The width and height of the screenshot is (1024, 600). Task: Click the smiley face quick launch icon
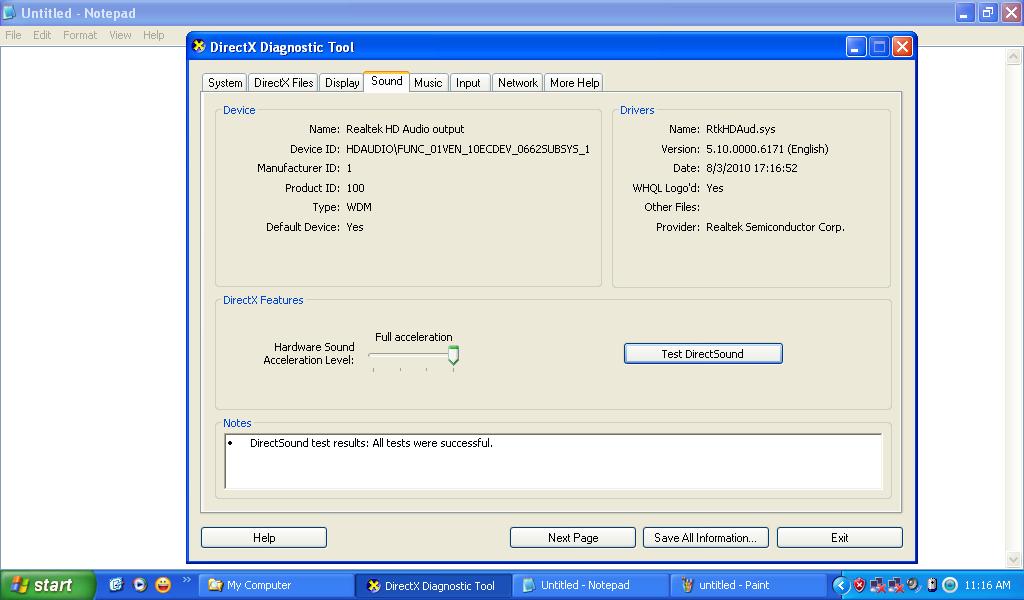[162, 585]
